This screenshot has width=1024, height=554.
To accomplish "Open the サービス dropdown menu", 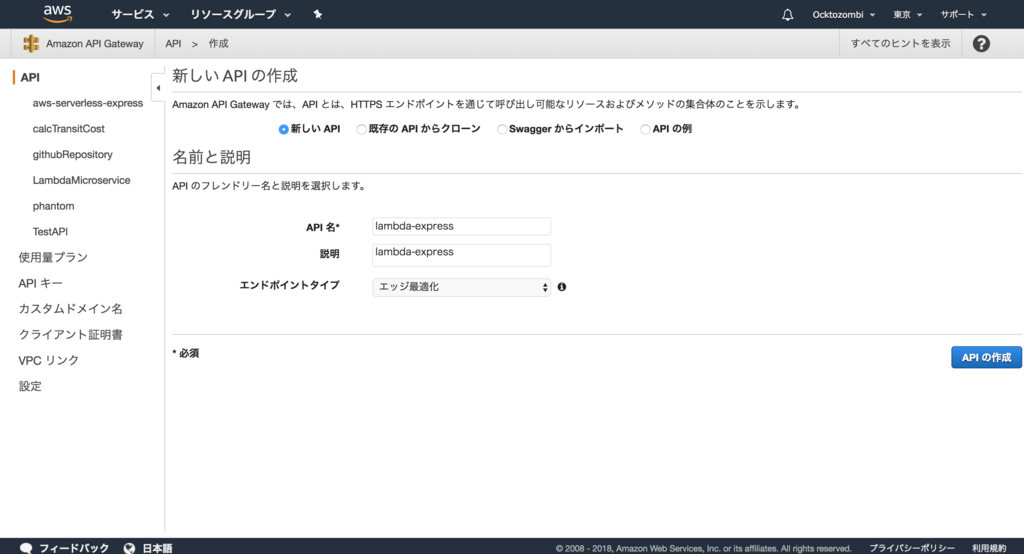I will pos(140,14).
